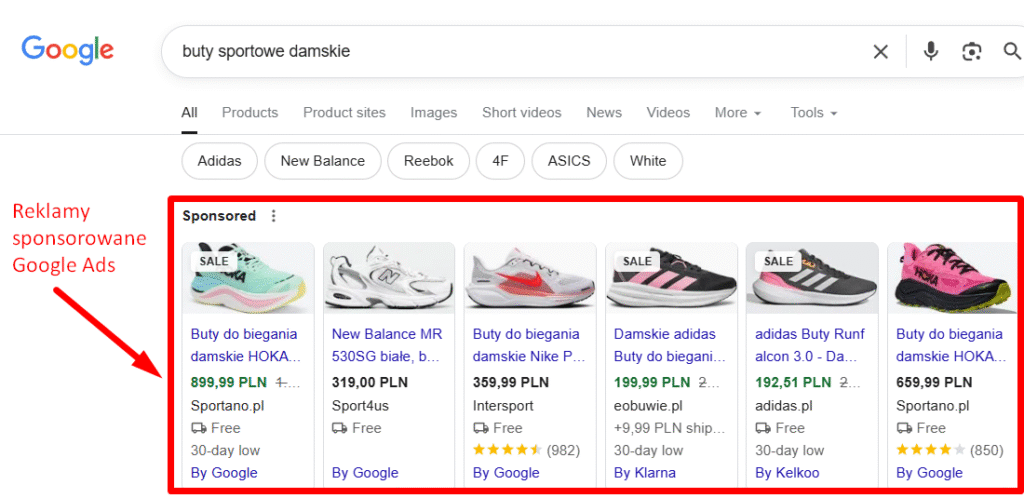The width and height of the screenshot is (1024, 498).
Task: Open the white New Balance shoe image
Action: (389, 278)
